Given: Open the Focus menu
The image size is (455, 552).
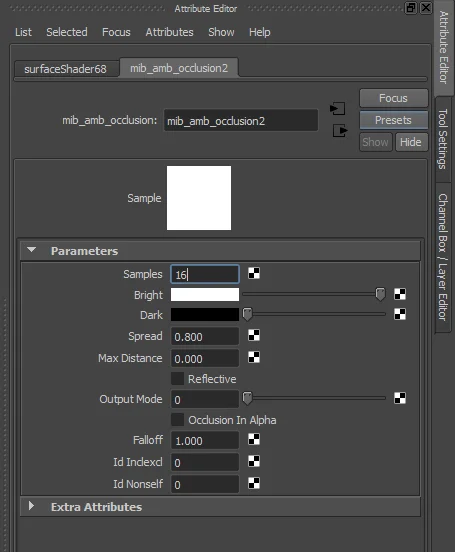Looking at the screenshot, I should 116,32.
